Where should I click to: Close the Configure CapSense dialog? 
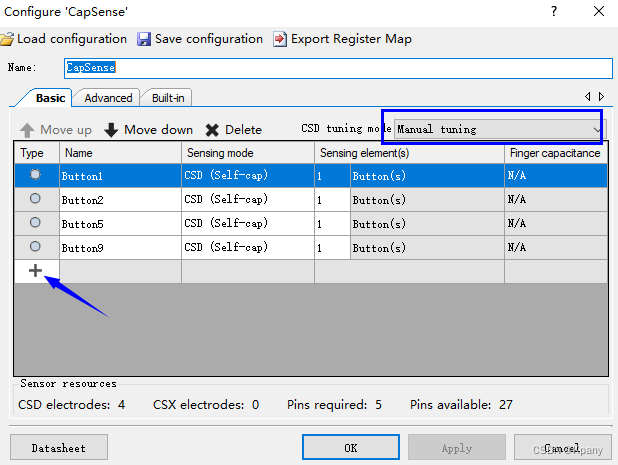[x=599, y=11]
